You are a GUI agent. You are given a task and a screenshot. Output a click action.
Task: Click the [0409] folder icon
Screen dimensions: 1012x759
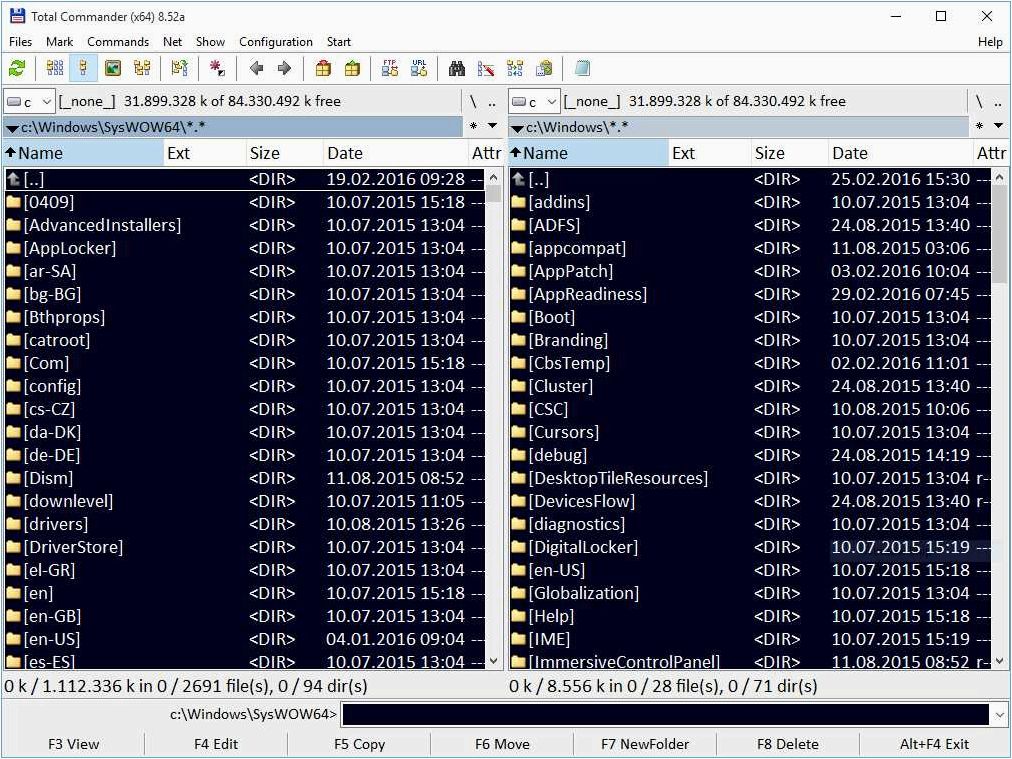(x=14, y=202)
